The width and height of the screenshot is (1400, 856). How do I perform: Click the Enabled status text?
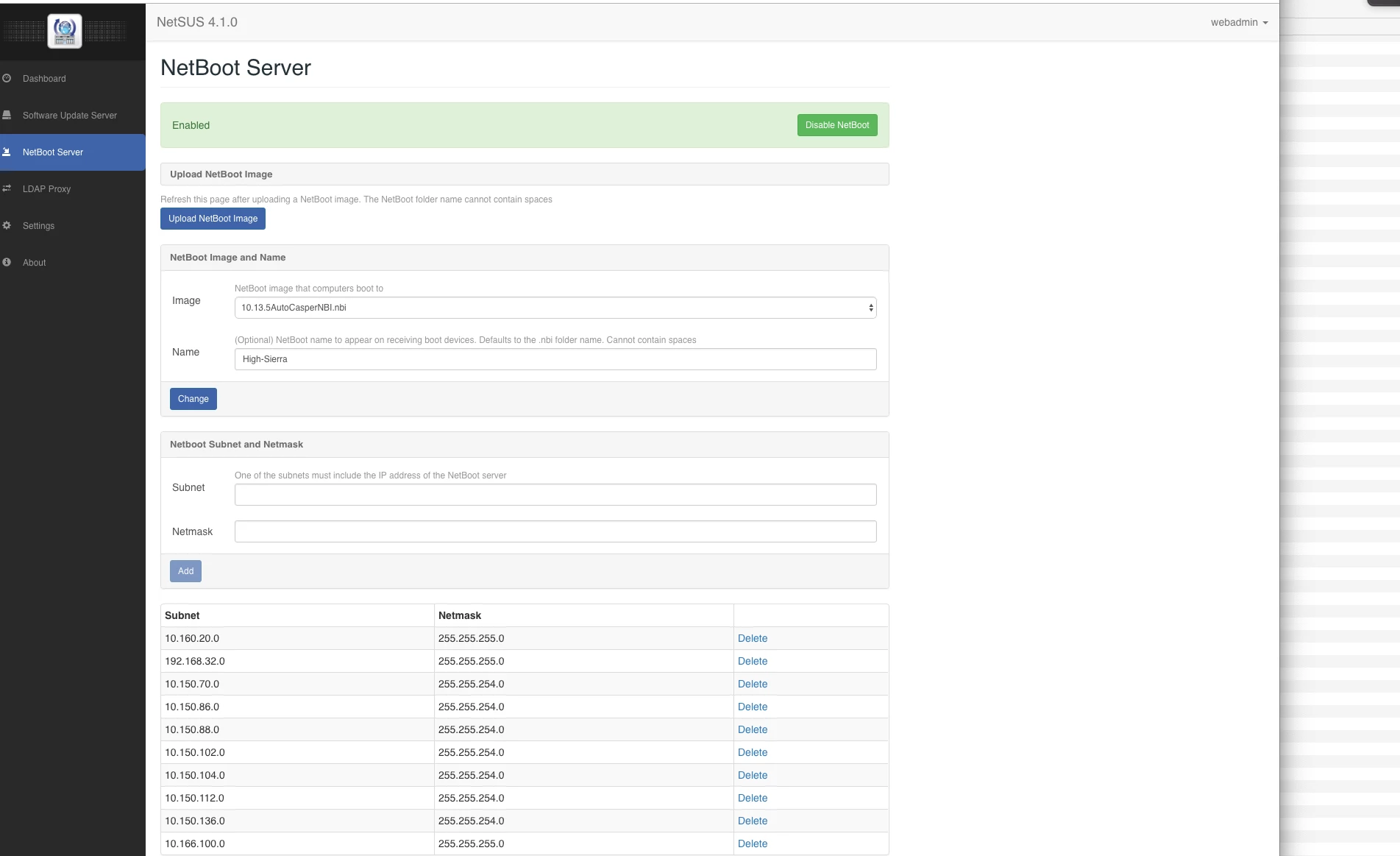191,125
